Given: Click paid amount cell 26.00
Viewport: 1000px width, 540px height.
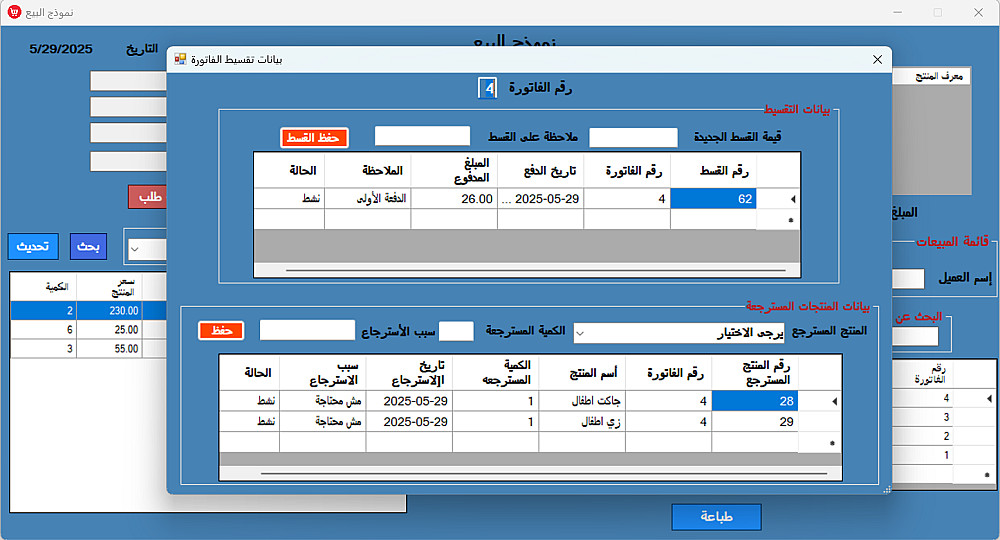Looking at the screenshot, I should click(x=454, y=199).
